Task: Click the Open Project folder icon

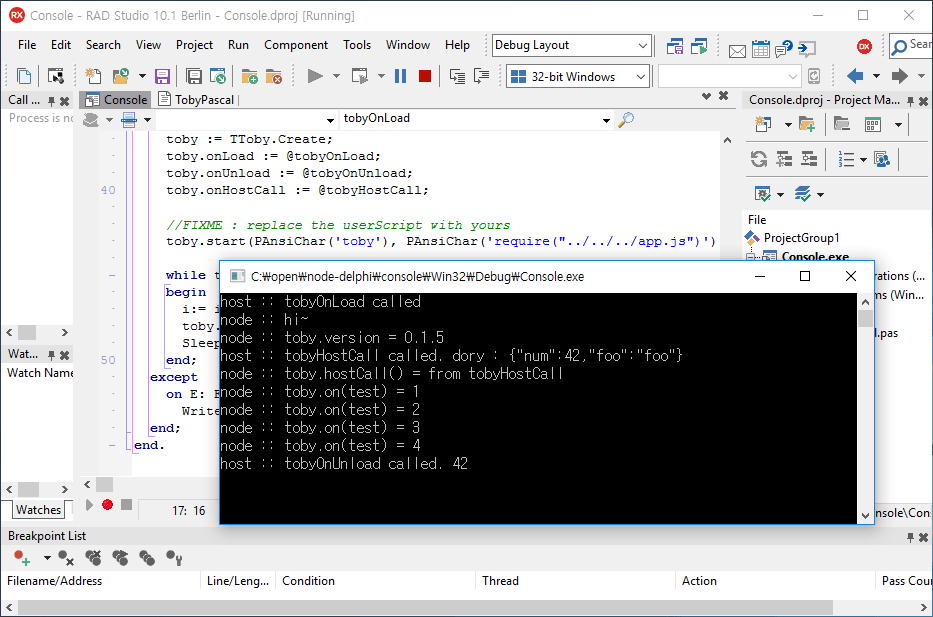Action: click(121, 76)
